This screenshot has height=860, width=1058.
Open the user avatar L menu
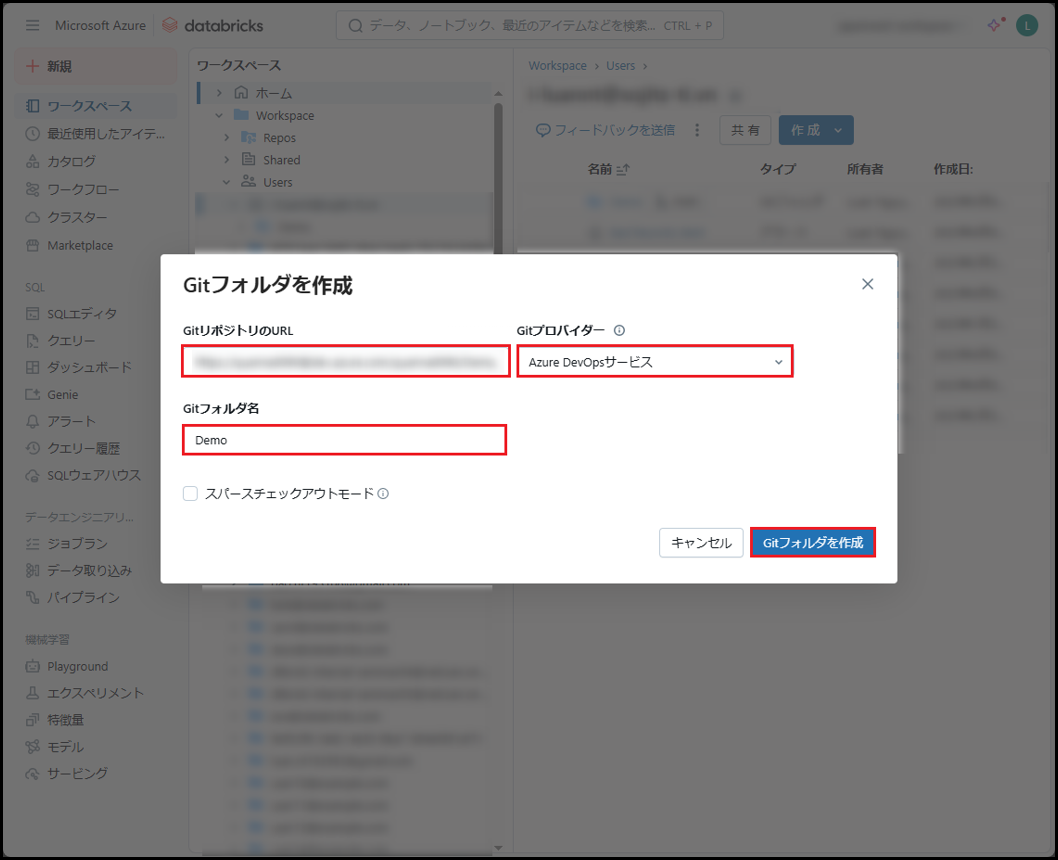tap(1027, 26)
